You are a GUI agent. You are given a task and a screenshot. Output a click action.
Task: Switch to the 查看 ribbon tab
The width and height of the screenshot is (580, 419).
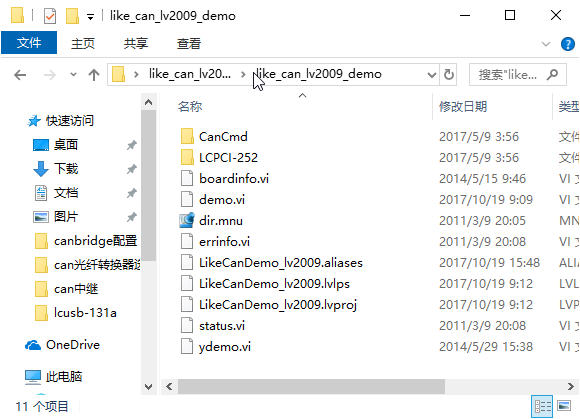pyautogui.click(x=189, y=44)
